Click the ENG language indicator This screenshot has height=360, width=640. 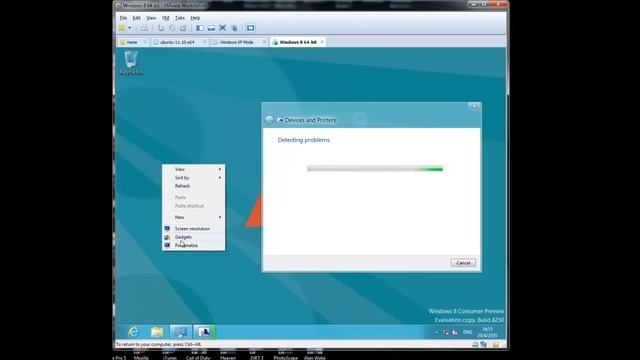(x=467, y=333)
